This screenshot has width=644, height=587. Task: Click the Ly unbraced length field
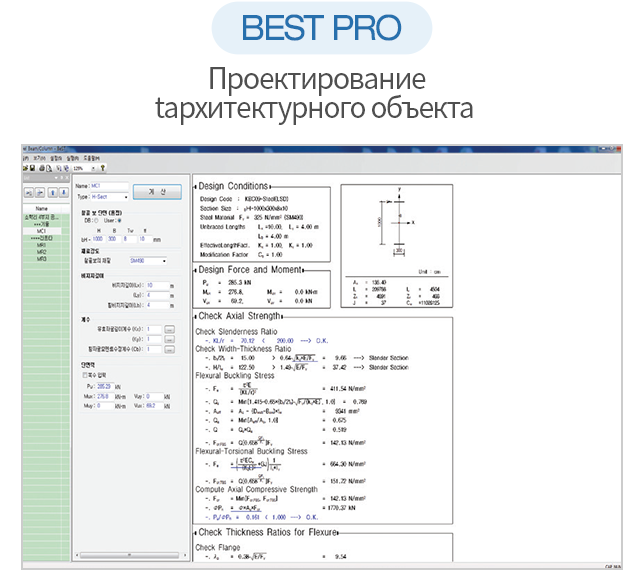tap(158, 295)
